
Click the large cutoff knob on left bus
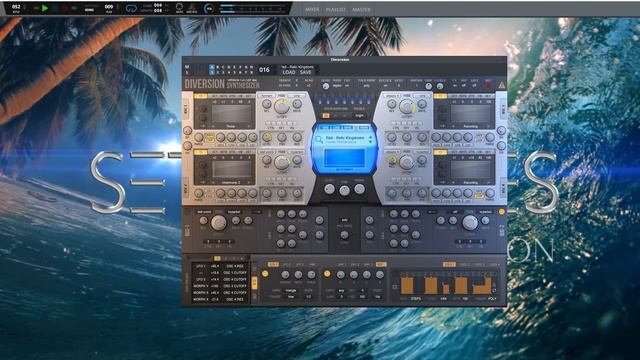pyautogui.click(x=218, y=222)
